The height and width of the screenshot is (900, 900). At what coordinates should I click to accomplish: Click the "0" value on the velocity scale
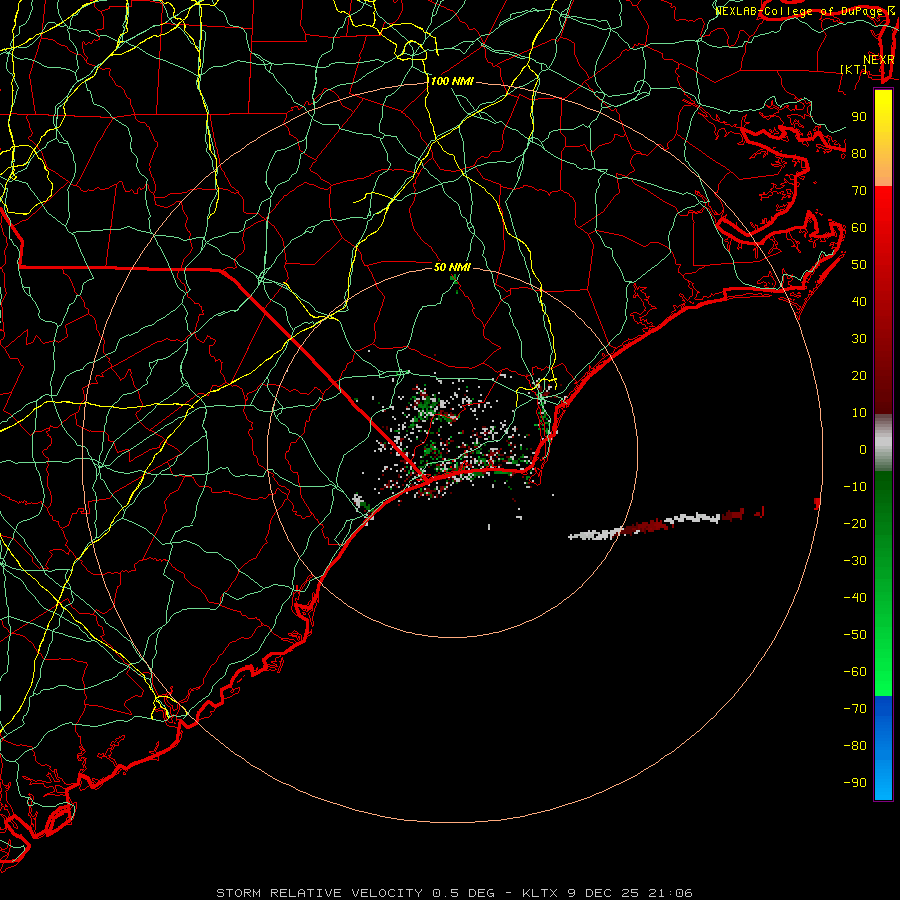click(863, 450)
